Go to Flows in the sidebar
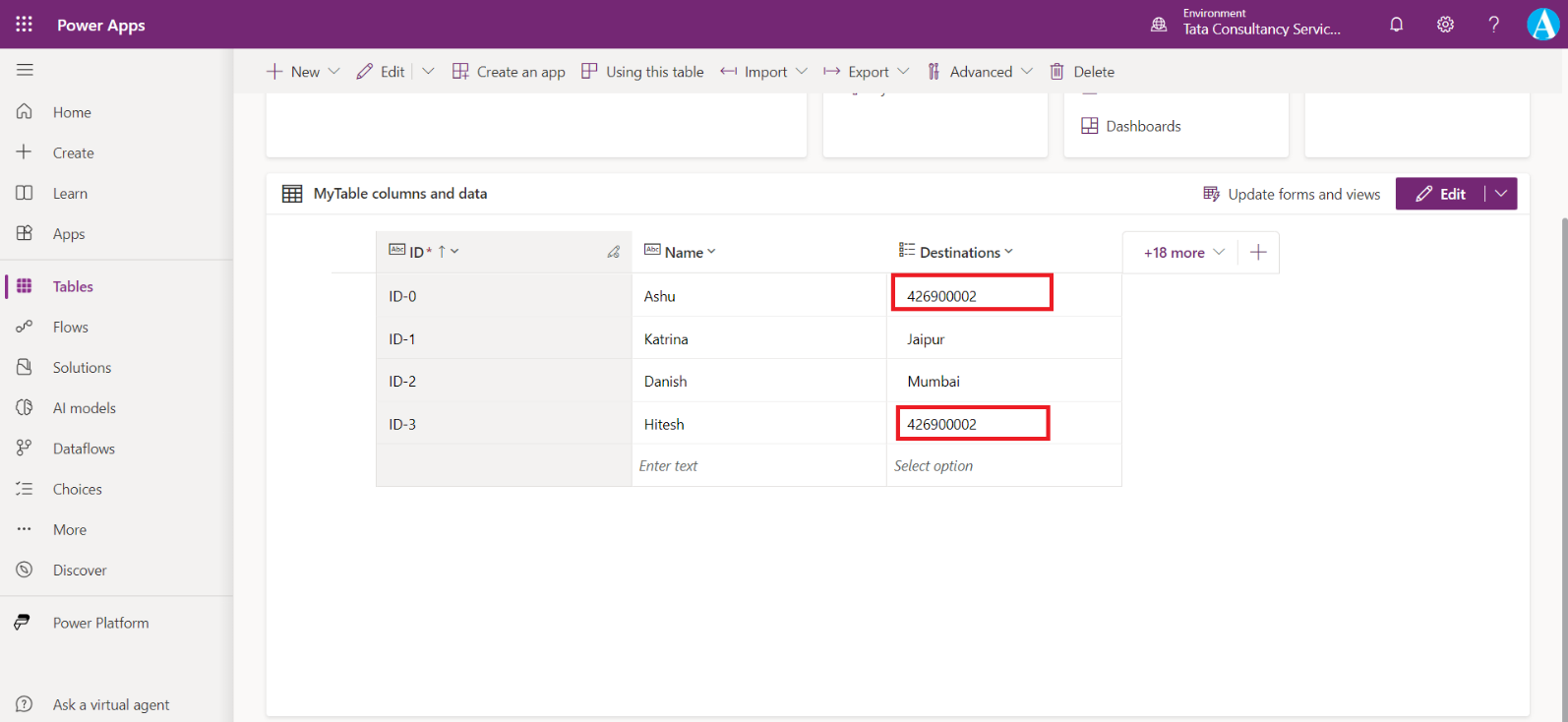The width and height of the screenshot is (1568, 722). pos(70,328)
